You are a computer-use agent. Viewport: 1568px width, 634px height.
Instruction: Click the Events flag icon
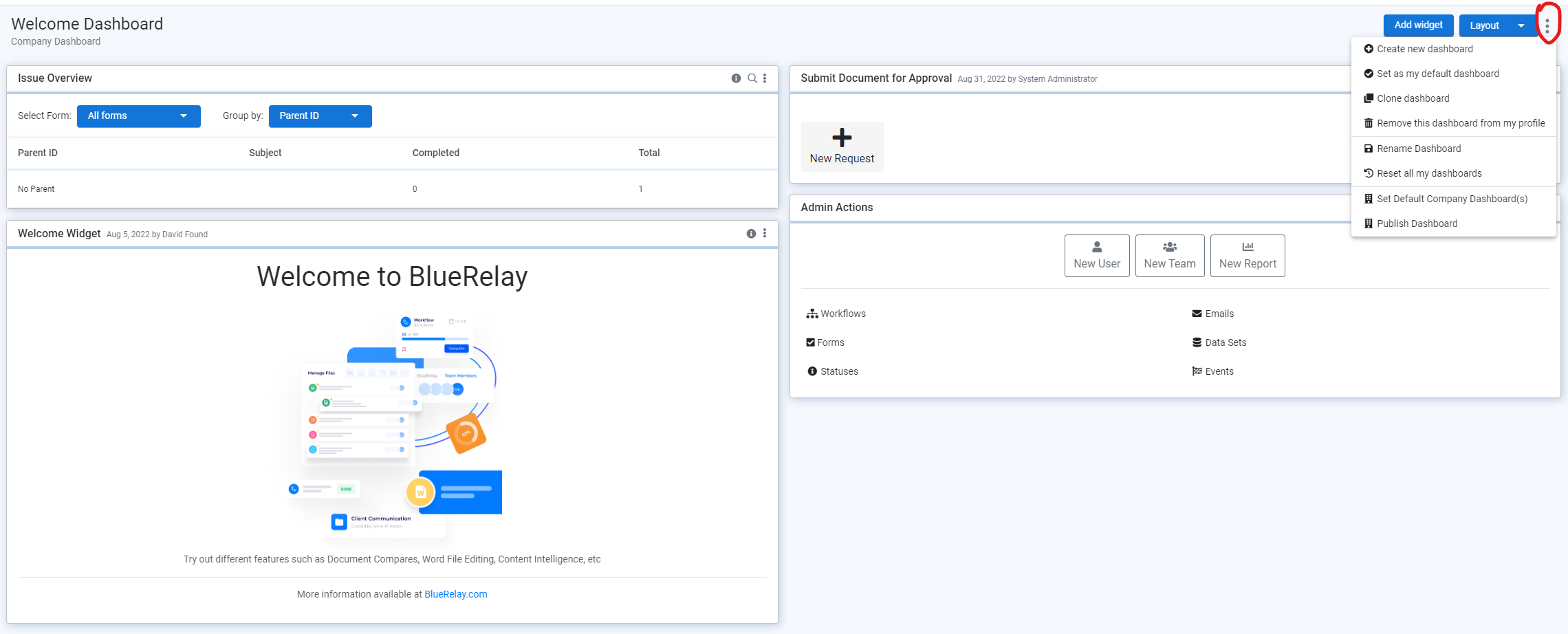pos(1197,371)
